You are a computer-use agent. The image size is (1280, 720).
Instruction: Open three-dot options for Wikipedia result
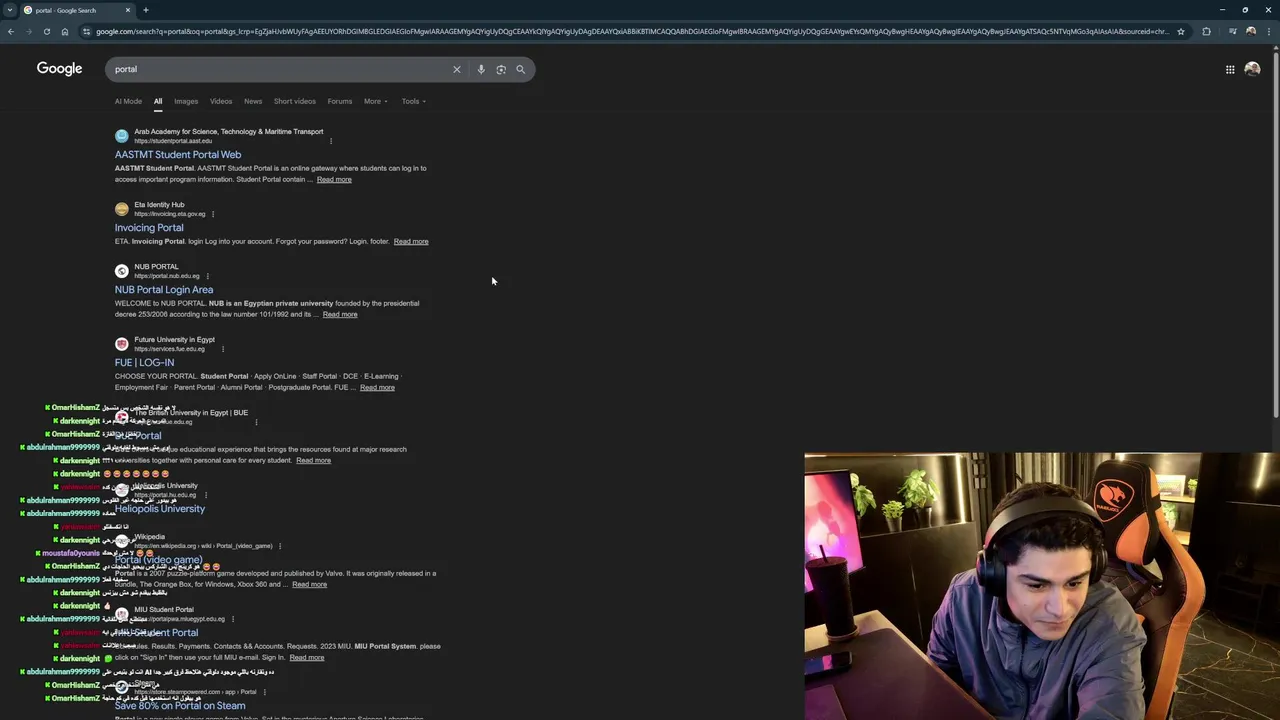(x=280, y=546)
